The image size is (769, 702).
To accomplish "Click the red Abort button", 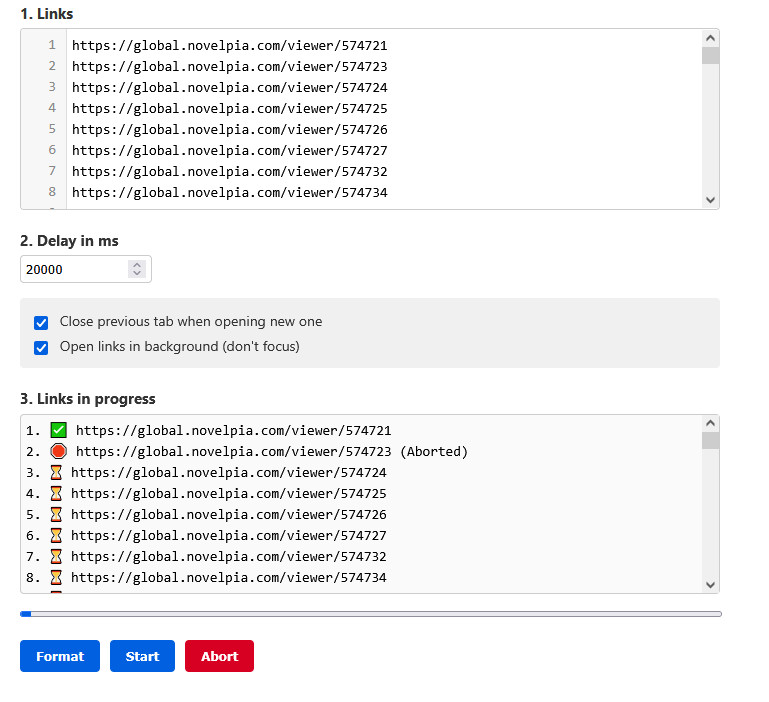I will [219, 656].
